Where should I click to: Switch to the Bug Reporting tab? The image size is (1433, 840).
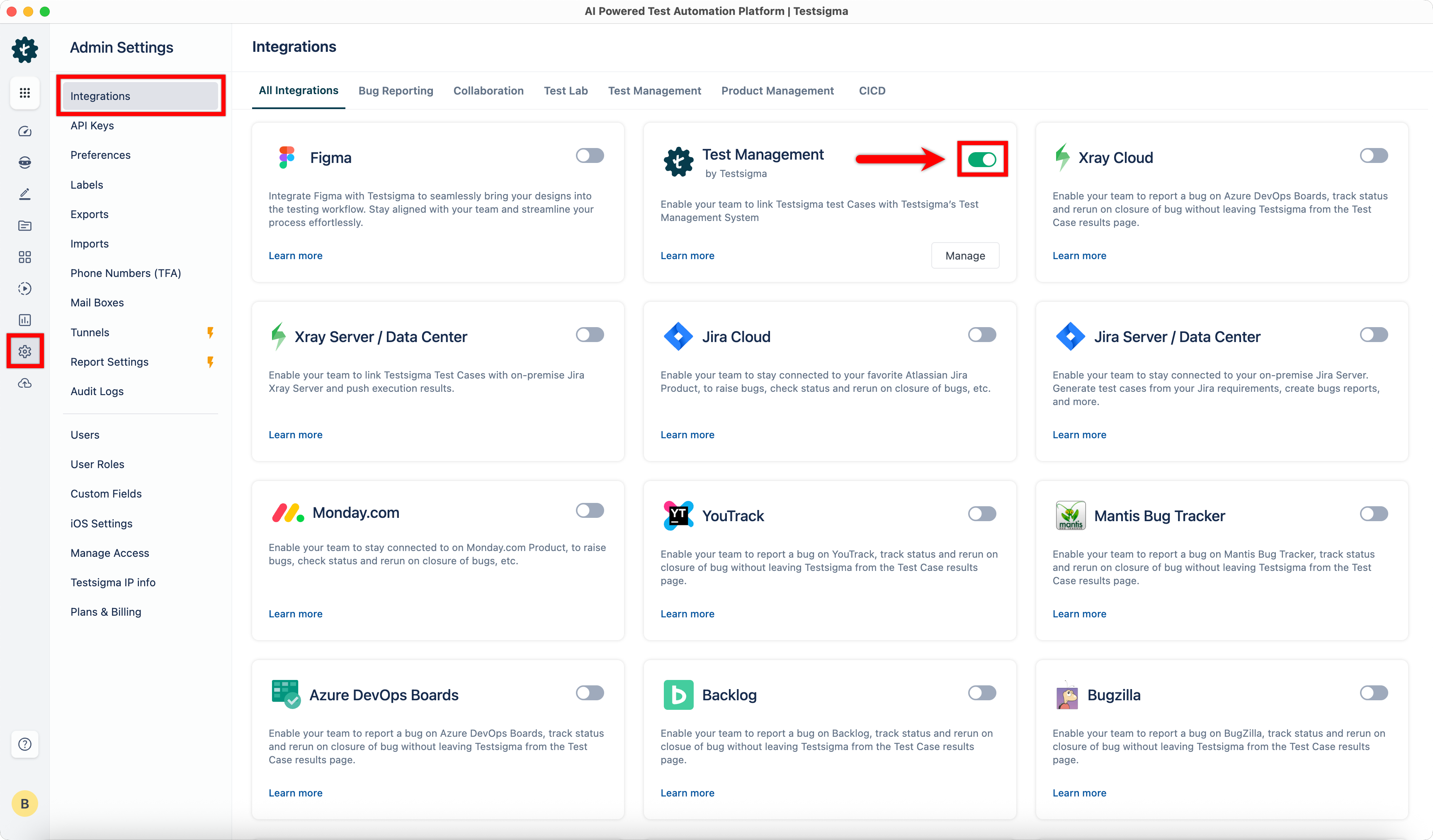pos(395,91)
